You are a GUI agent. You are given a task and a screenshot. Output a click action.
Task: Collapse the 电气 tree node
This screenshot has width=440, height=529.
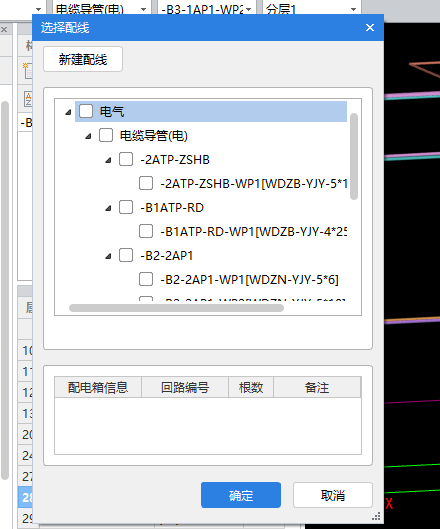[x=68, y=112]
